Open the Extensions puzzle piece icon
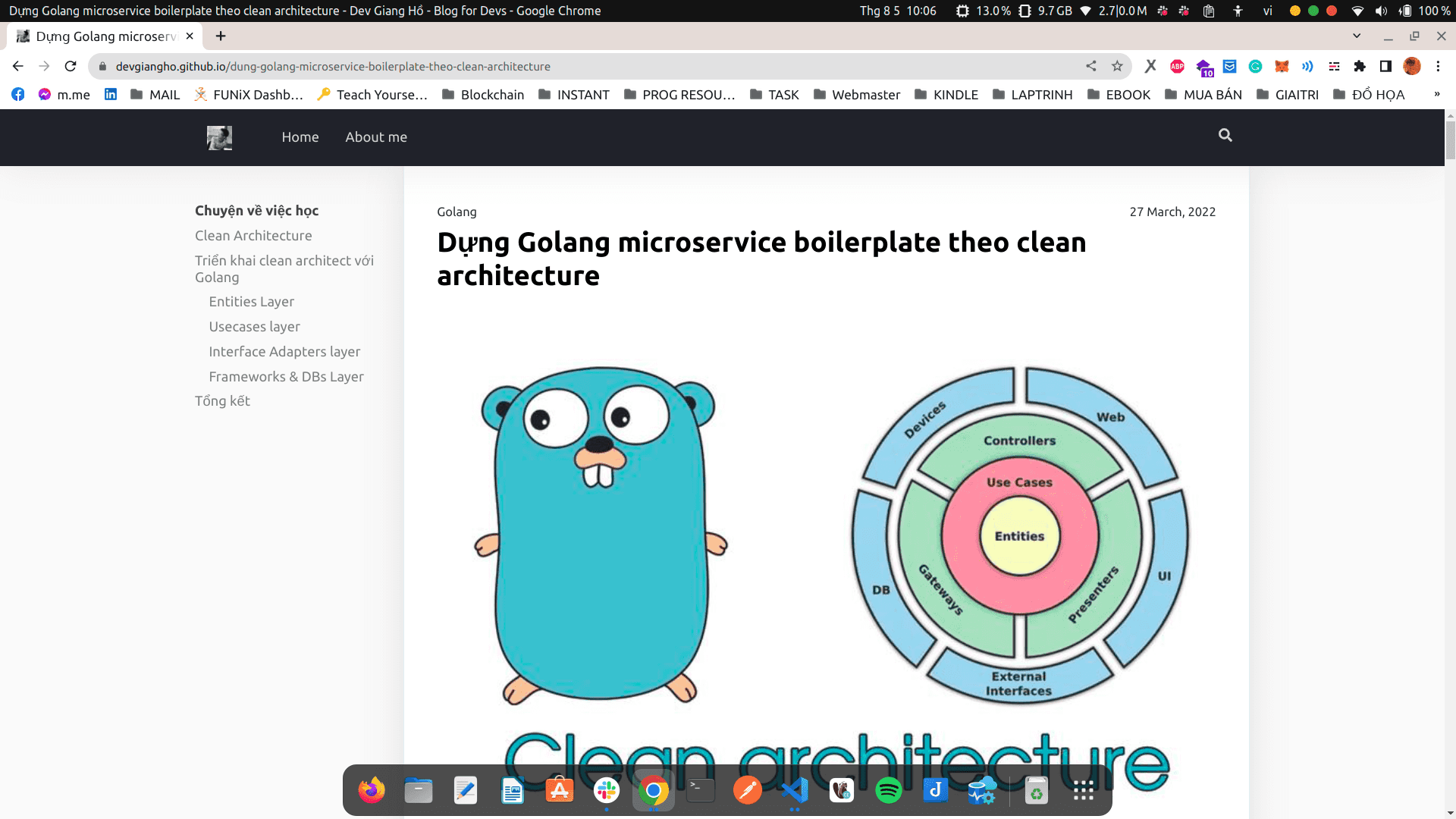This screenshot has width=1456, height=819. [1360, 67]
